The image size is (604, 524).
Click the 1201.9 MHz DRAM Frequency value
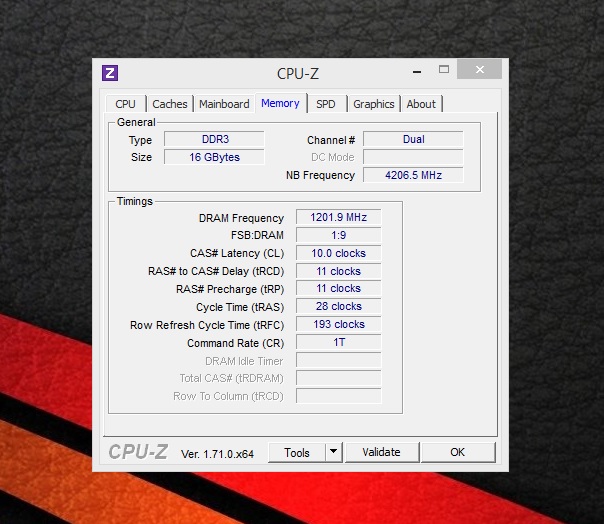(x=339, y=217)
